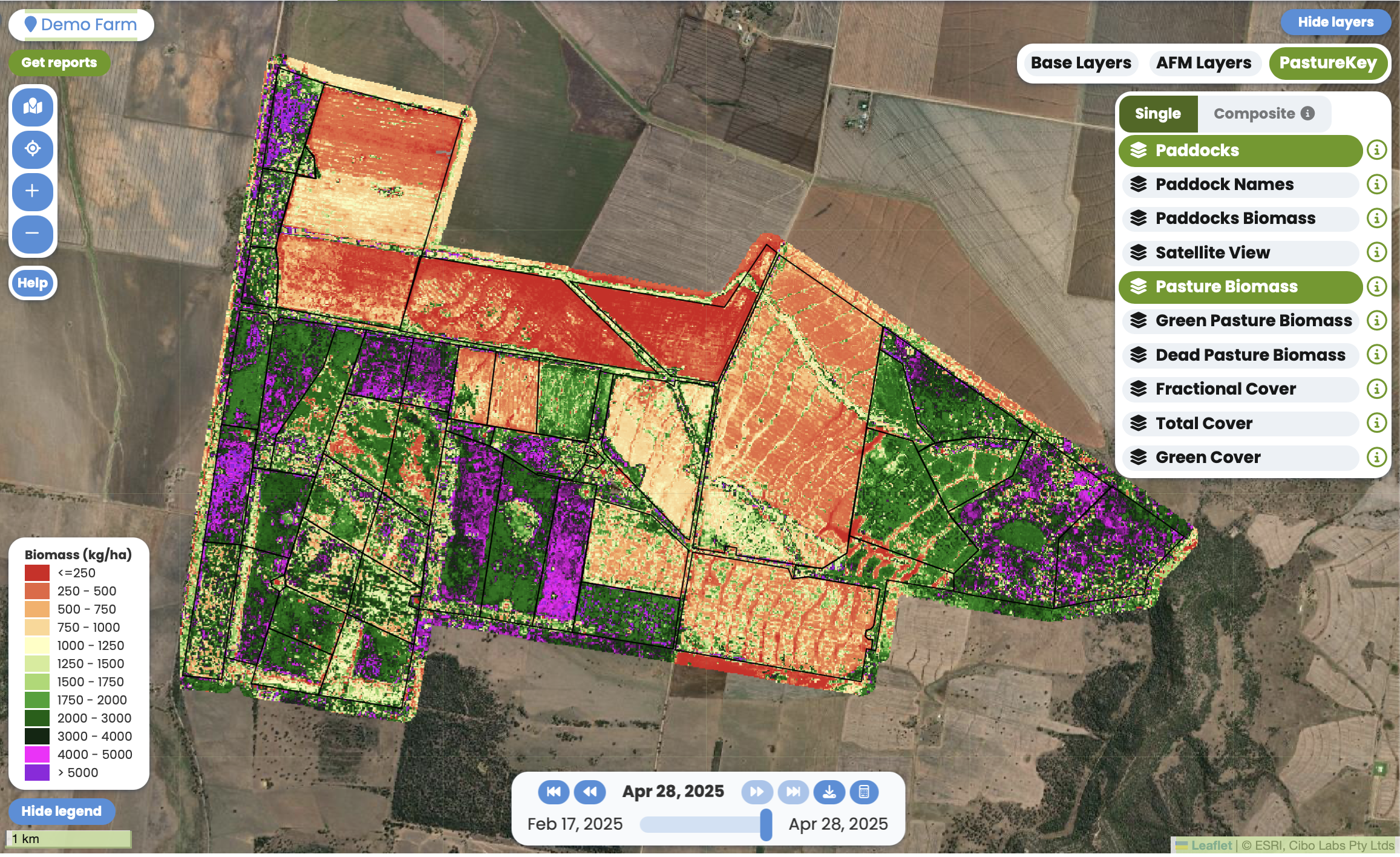Zoom in with the plus button

pyautogui.click(x=33, y=191)
